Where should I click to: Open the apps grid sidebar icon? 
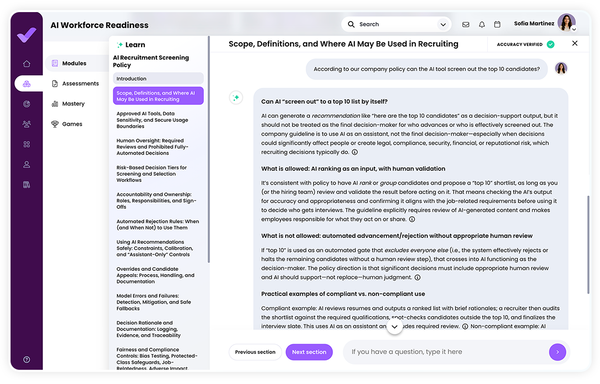tap(26, 144)
